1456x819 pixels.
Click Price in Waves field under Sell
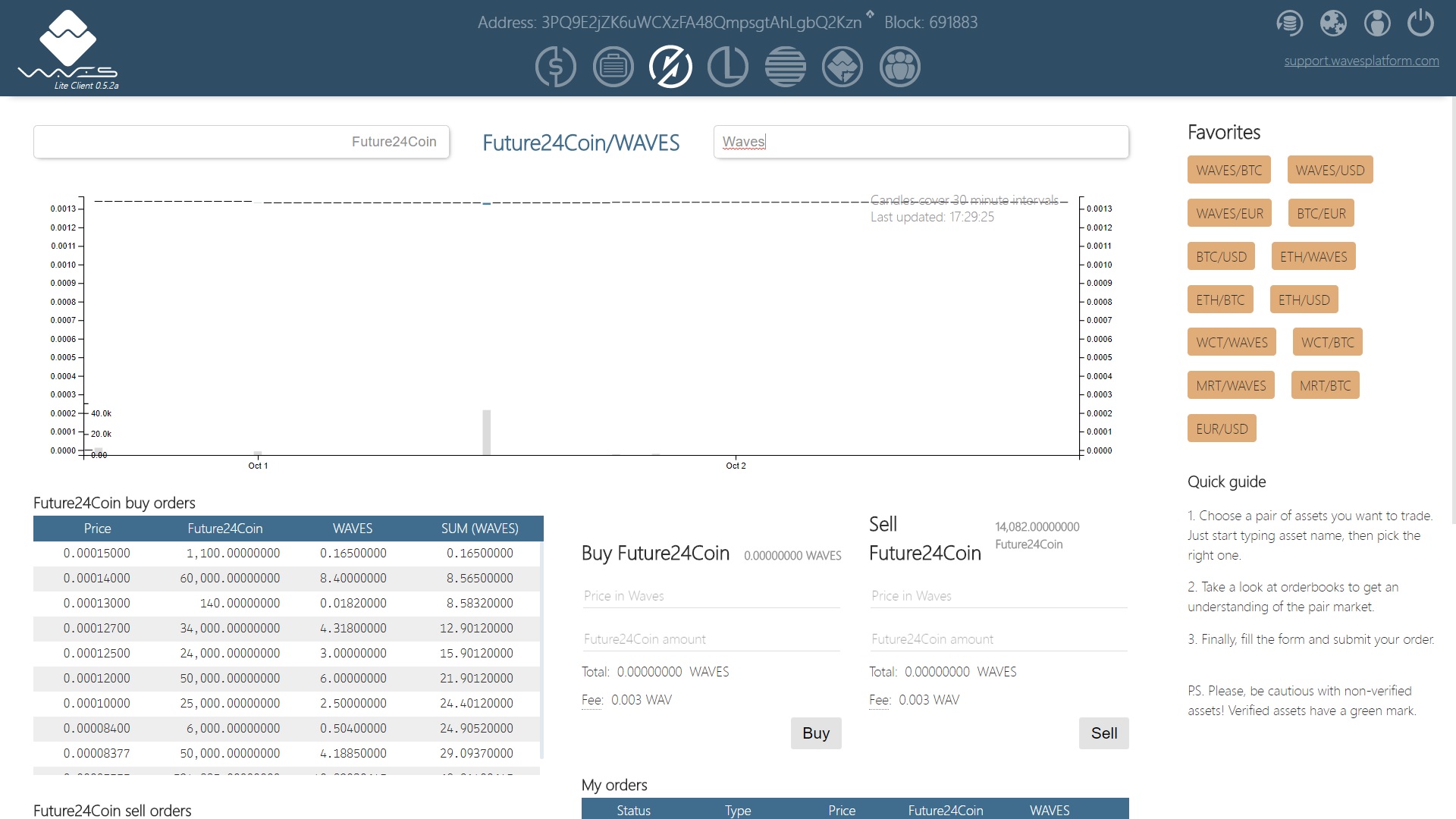click(999, 596)
